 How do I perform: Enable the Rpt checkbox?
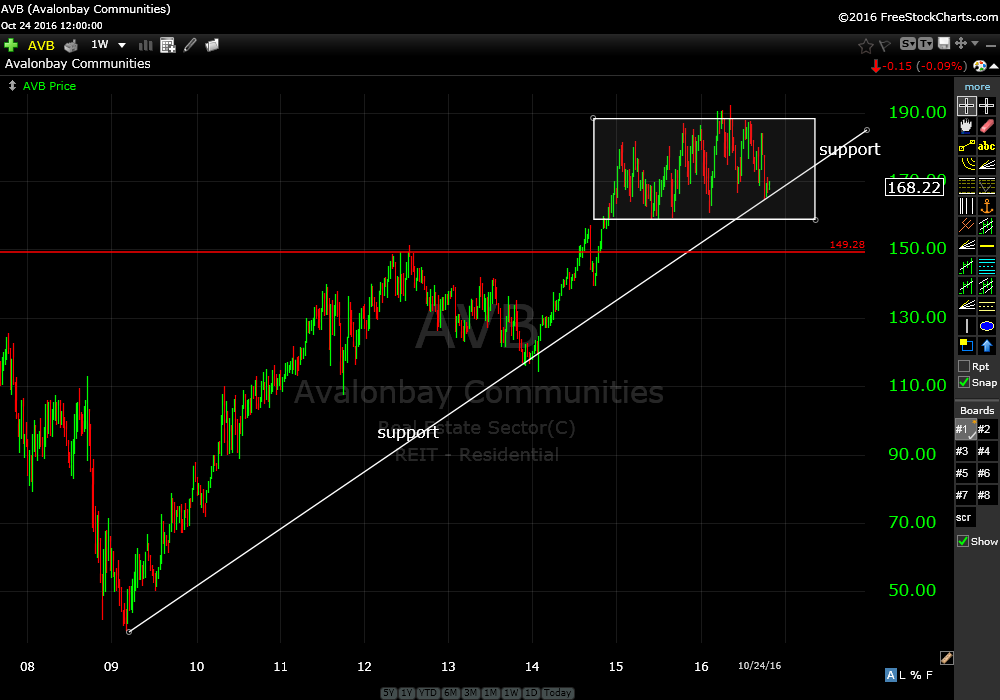[x=963, y=366]
